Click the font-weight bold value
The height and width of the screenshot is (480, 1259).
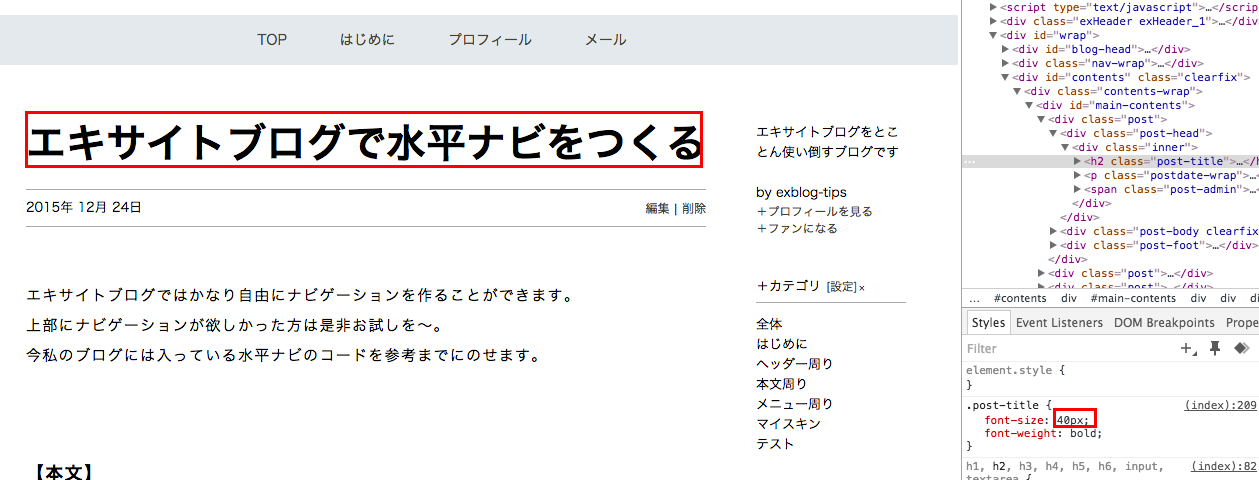pyautogui.click(x=1083, y=434)
